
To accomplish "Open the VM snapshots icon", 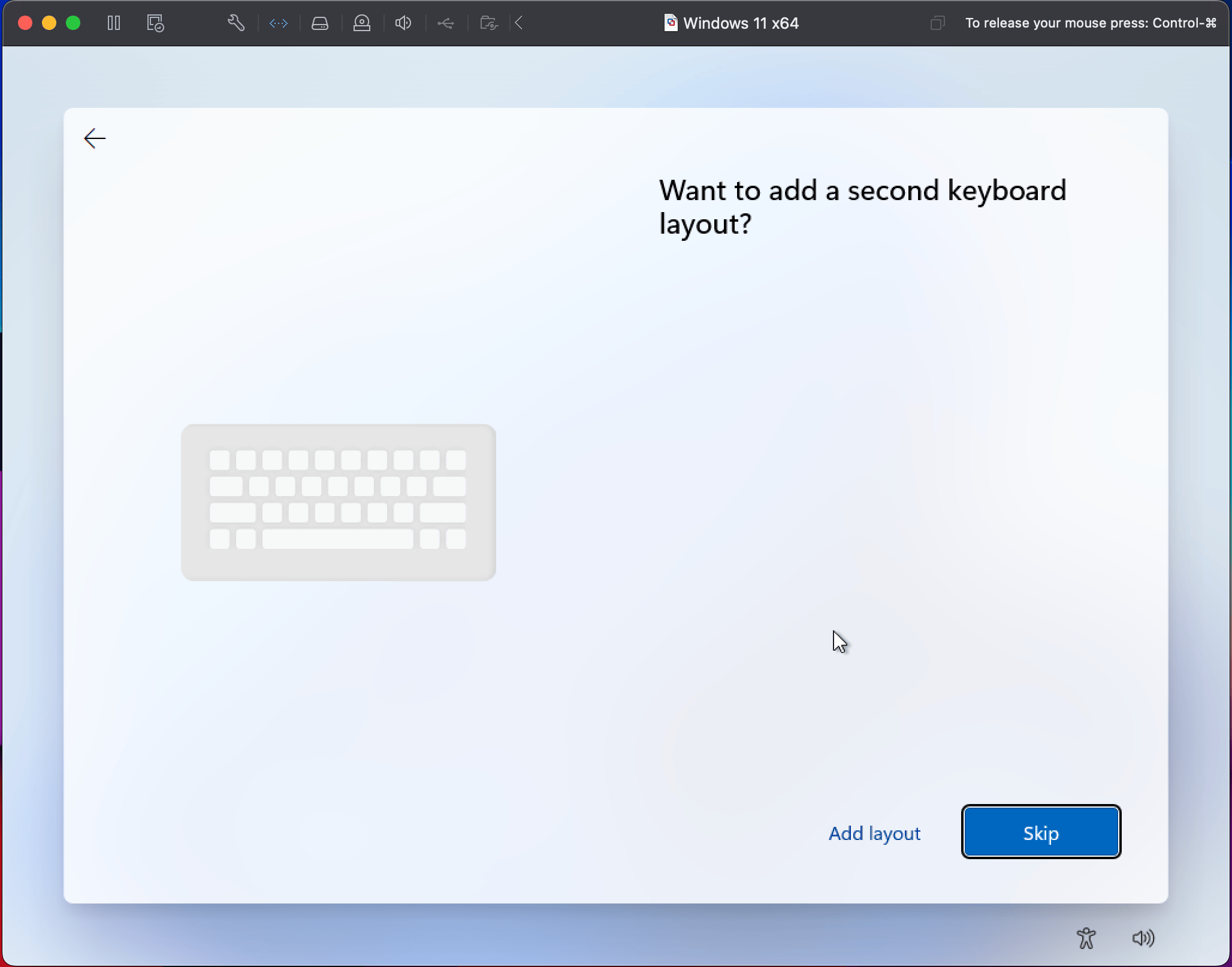I will [155, 23].
